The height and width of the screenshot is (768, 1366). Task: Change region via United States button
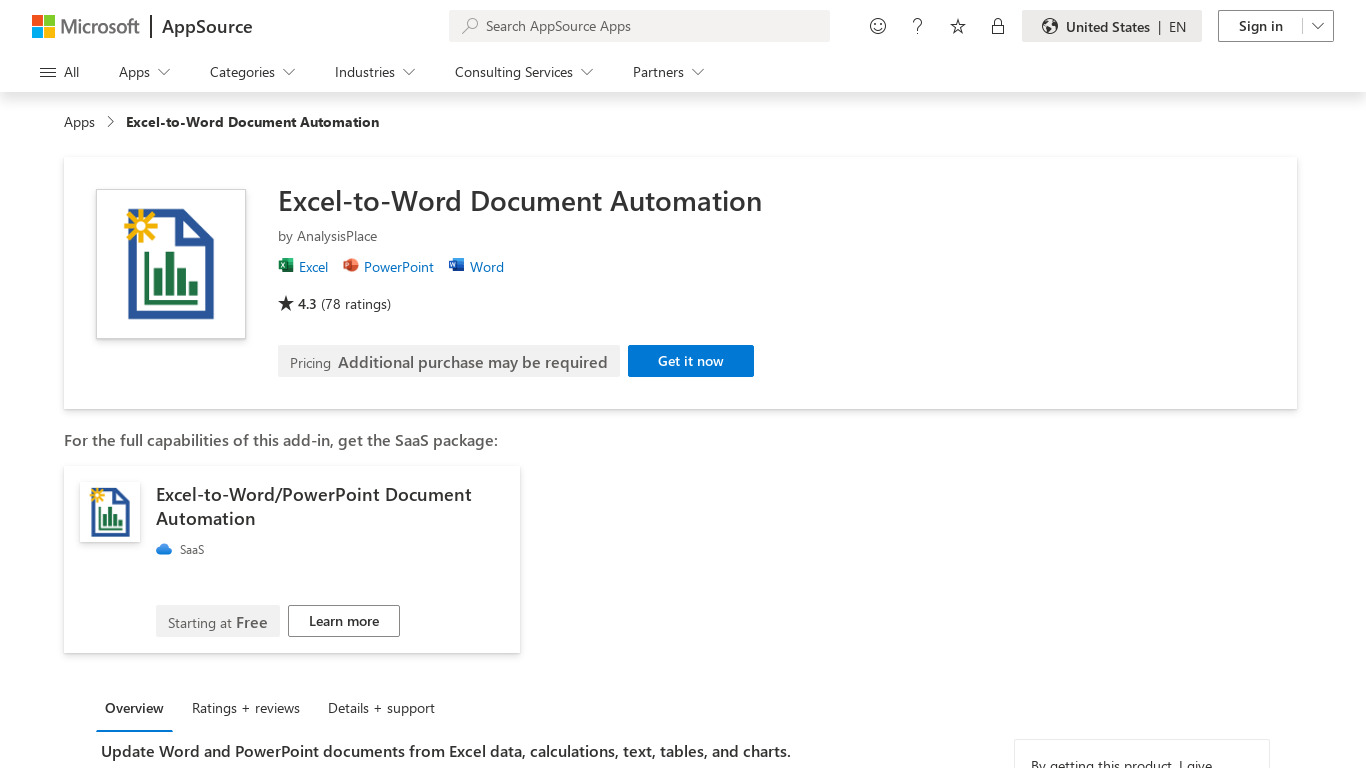1112,27
